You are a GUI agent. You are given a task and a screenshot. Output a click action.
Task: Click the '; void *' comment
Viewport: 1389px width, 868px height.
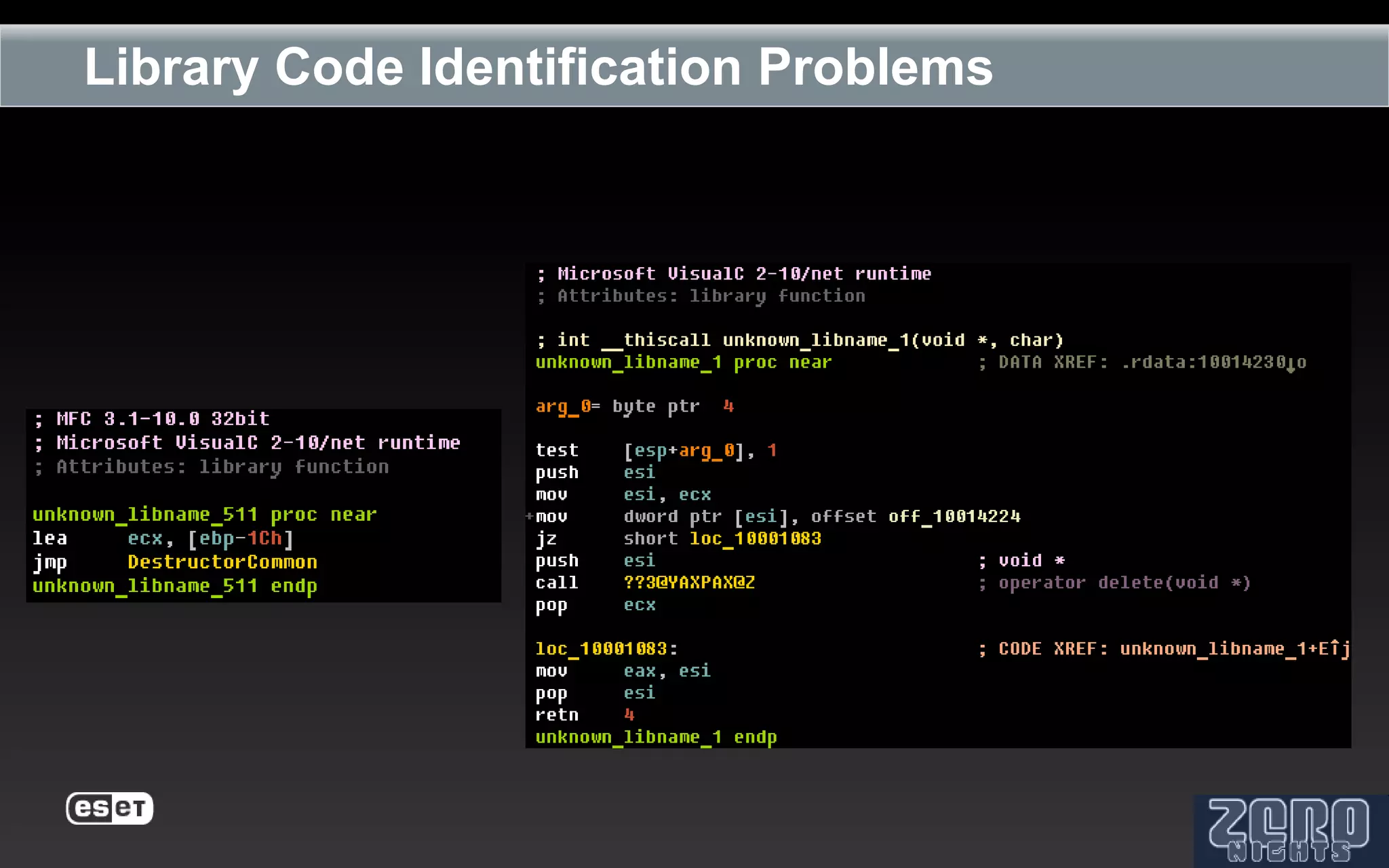[x=1022, y=561]
